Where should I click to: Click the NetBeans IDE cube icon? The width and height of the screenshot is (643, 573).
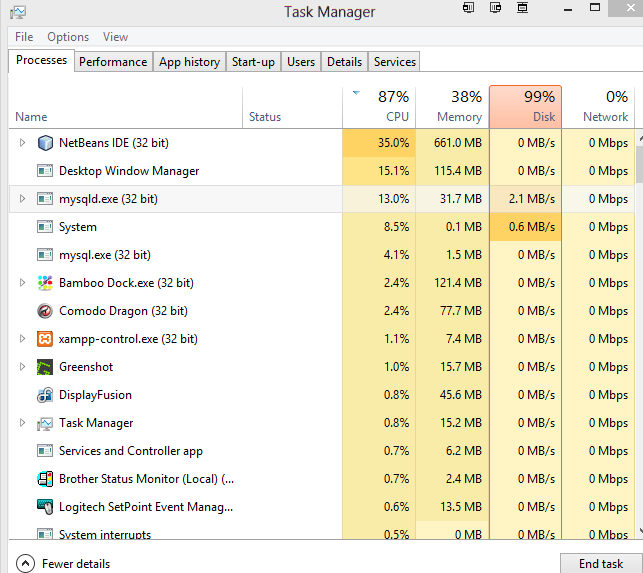click(x=45, y=143)
